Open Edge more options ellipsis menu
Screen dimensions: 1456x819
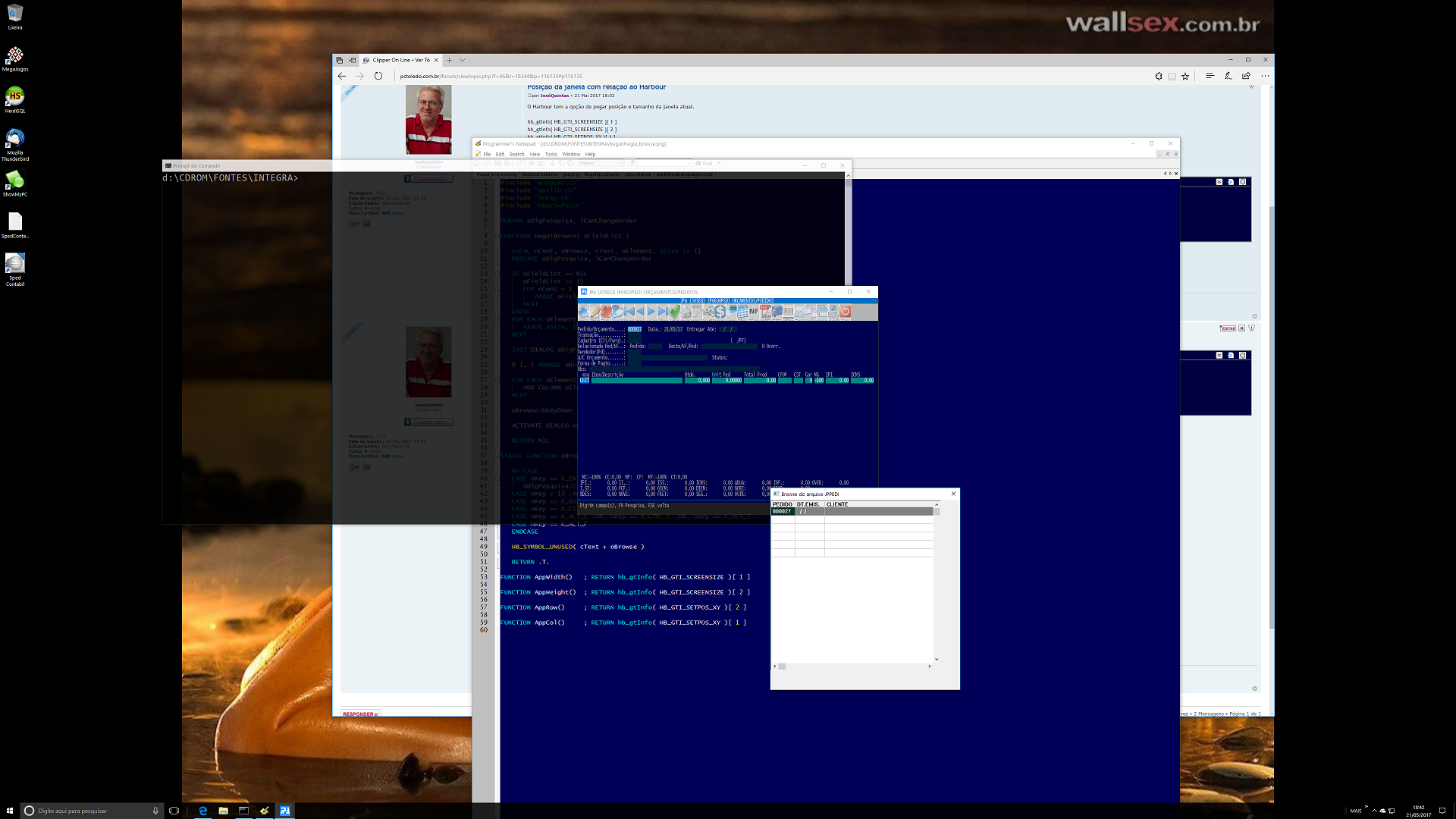(x=1265, y=76)
